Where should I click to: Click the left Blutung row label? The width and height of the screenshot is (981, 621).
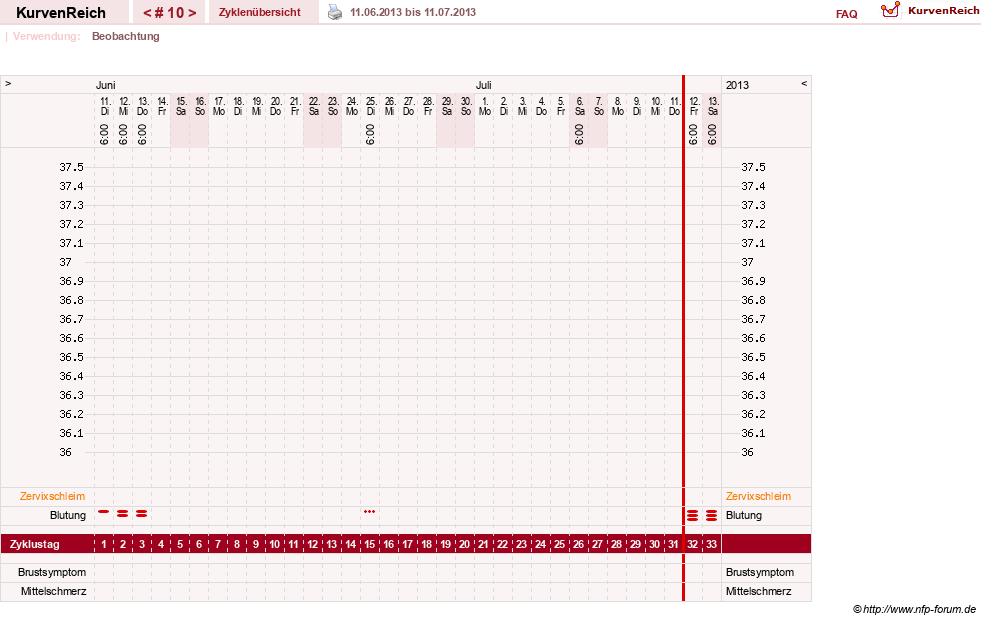[x=68, y=515]
